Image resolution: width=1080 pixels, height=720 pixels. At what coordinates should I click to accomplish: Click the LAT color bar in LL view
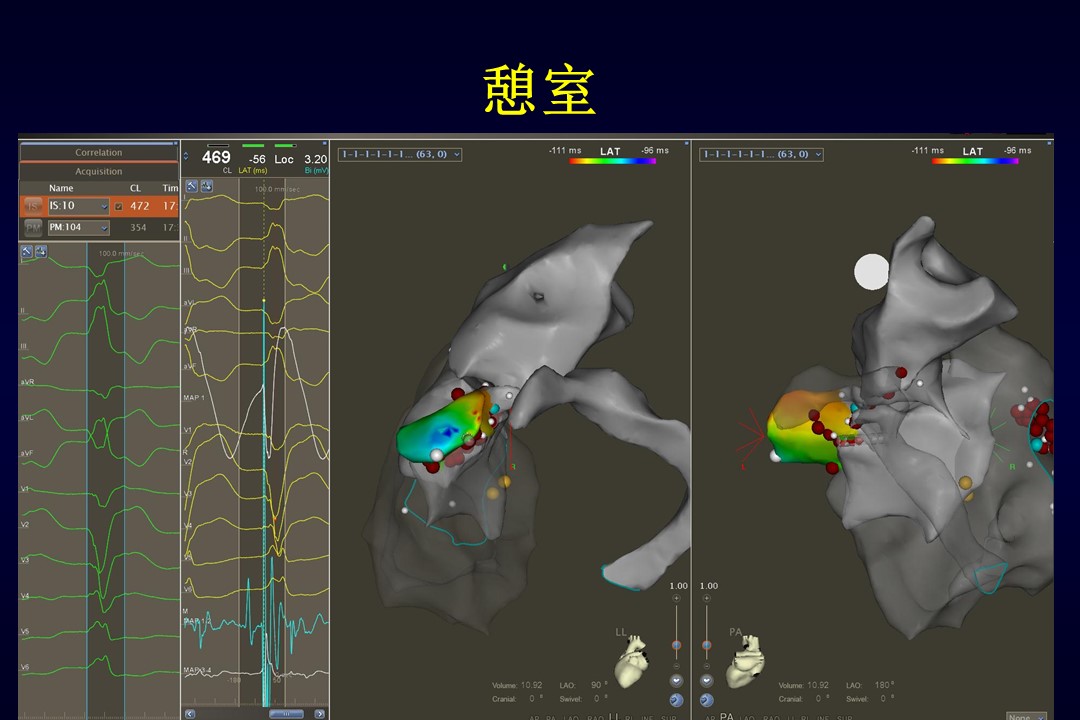tap(612, 161)
